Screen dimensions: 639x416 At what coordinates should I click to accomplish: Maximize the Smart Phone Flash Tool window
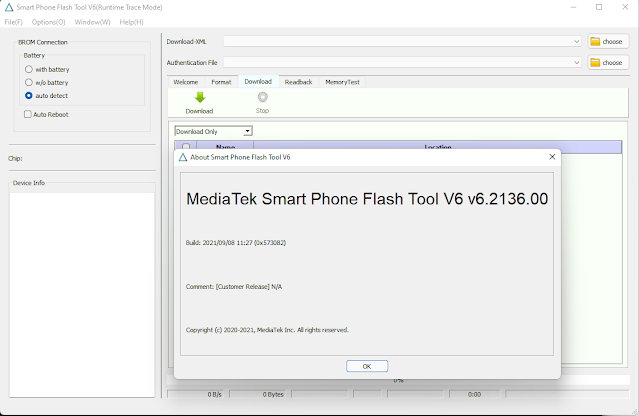[599, 7]
